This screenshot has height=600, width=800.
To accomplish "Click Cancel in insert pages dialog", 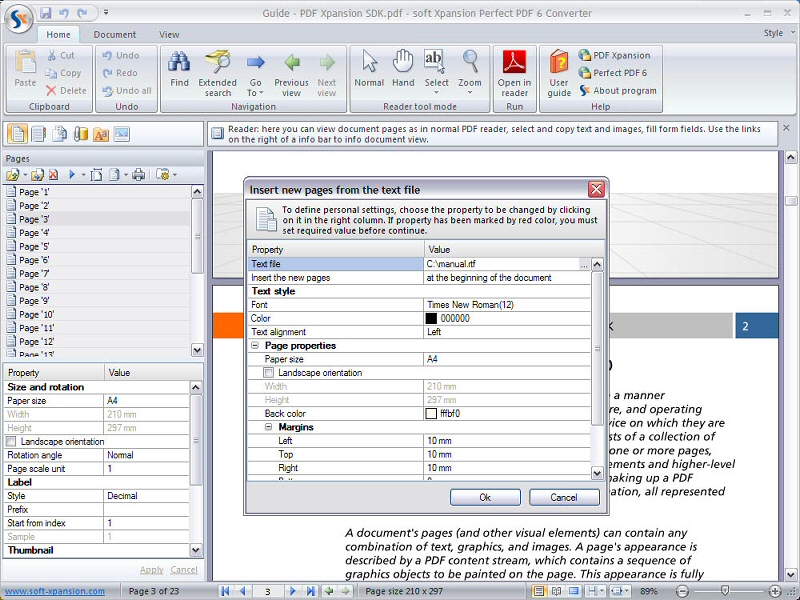I will pyautogui.click(x=564, y=497).
